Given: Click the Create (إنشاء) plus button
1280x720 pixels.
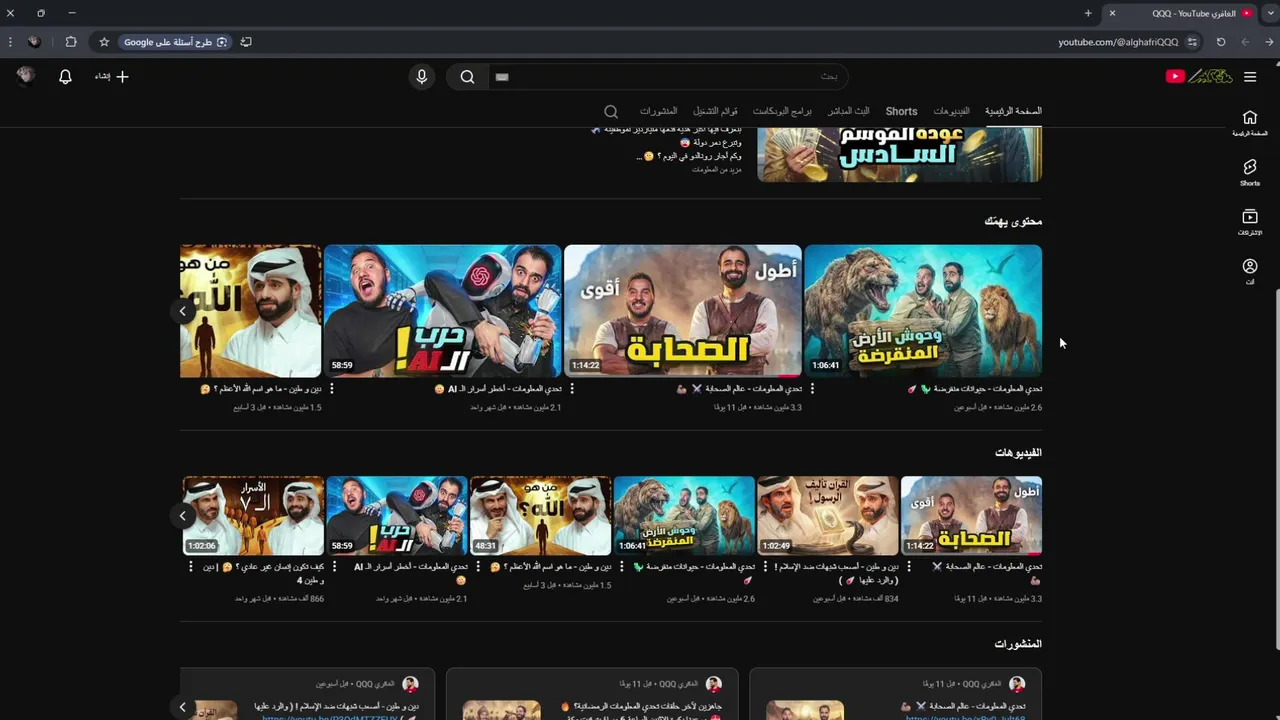Looking at the screenshot, I should (x=112, y=76).
